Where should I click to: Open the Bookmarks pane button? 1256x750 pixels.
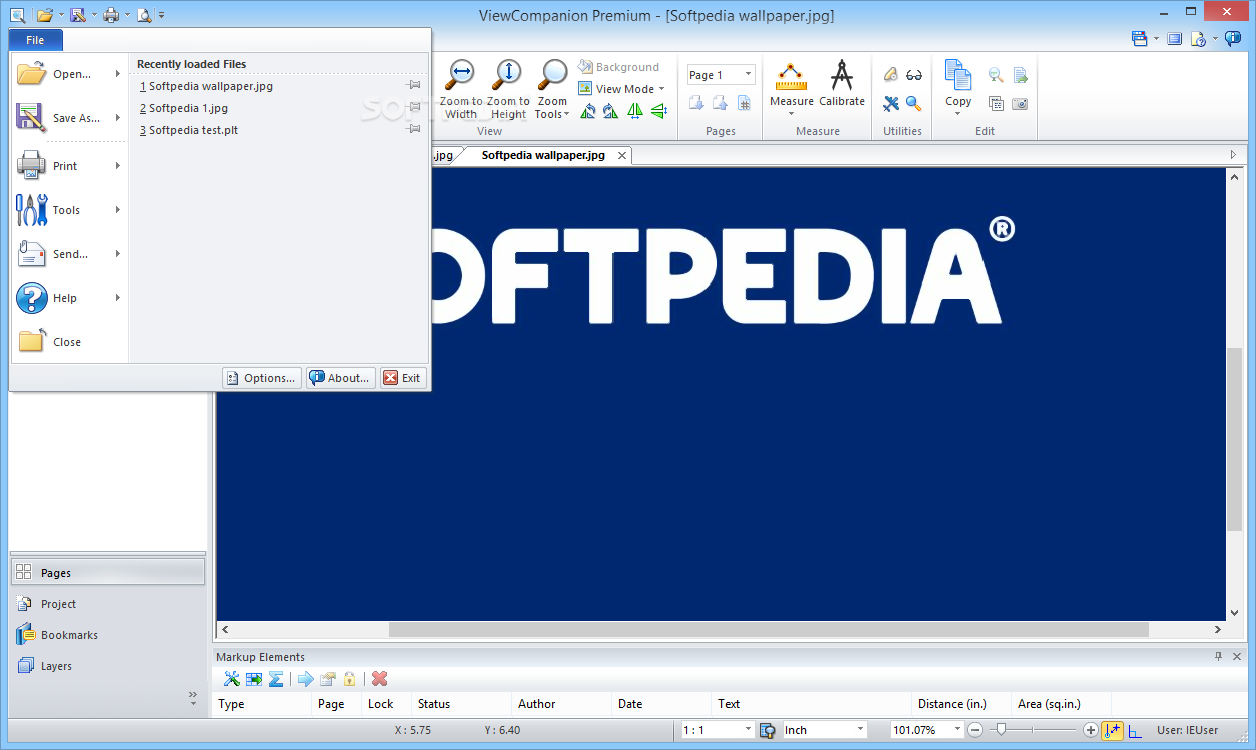click(108, 635)
